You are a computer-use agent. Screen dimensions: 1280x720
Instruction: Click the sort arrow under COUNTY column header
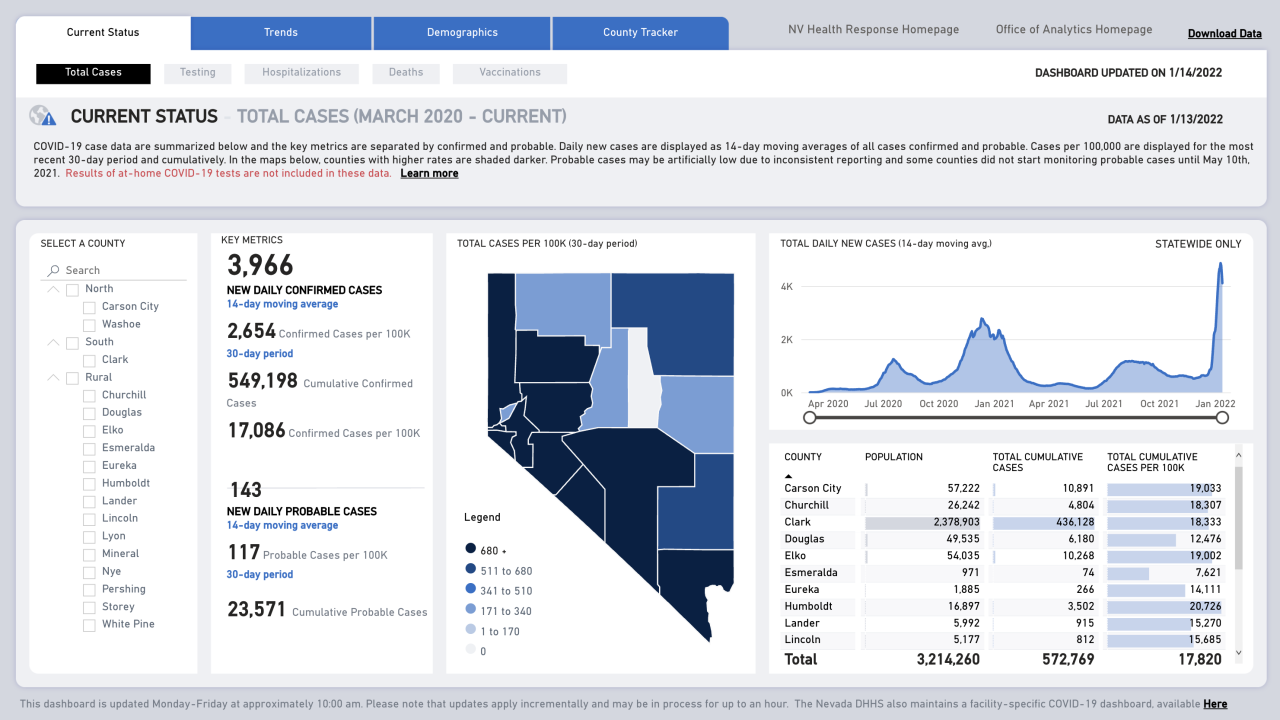point(788,476)
